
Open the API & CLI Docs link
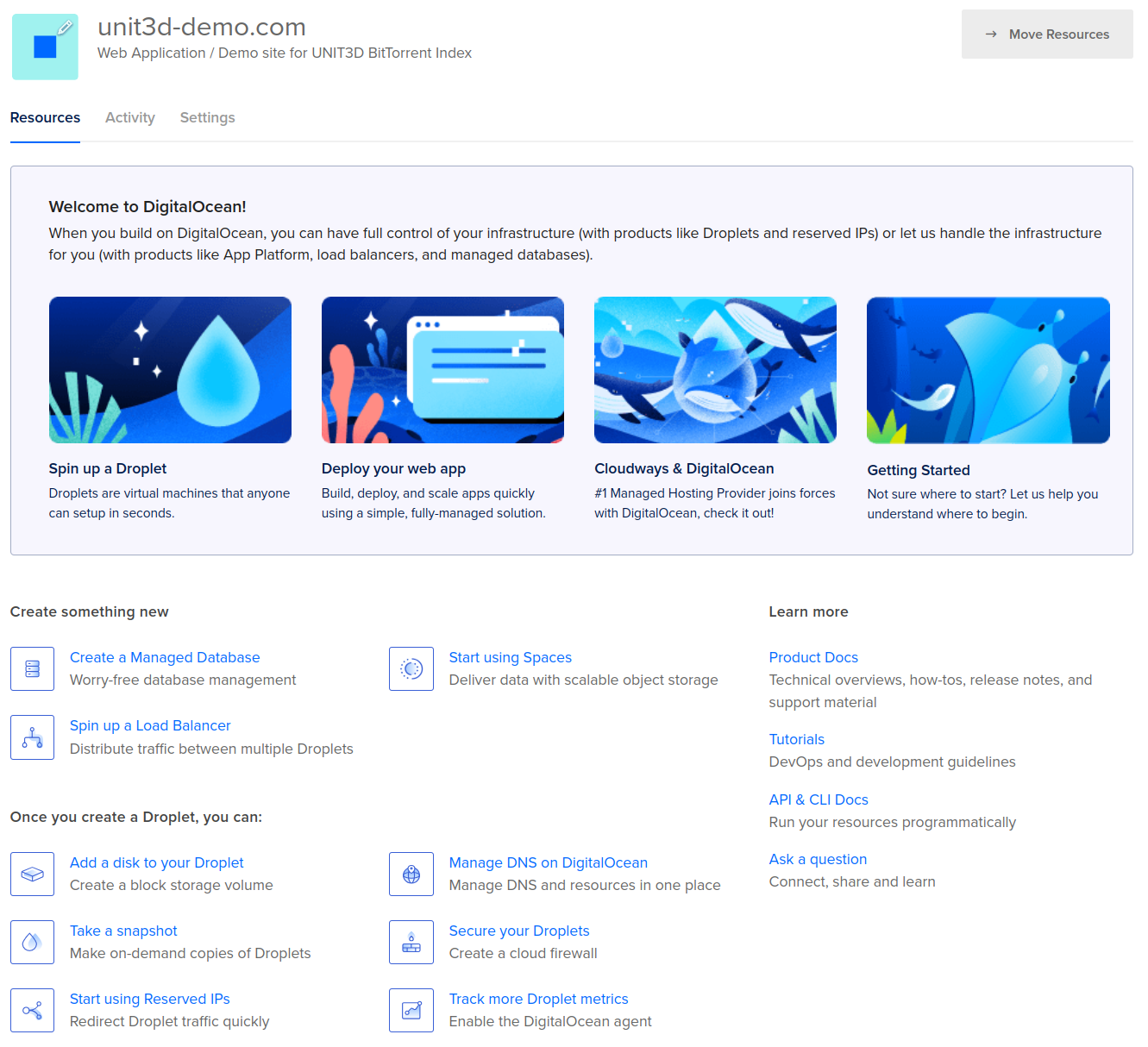point(819,799)
